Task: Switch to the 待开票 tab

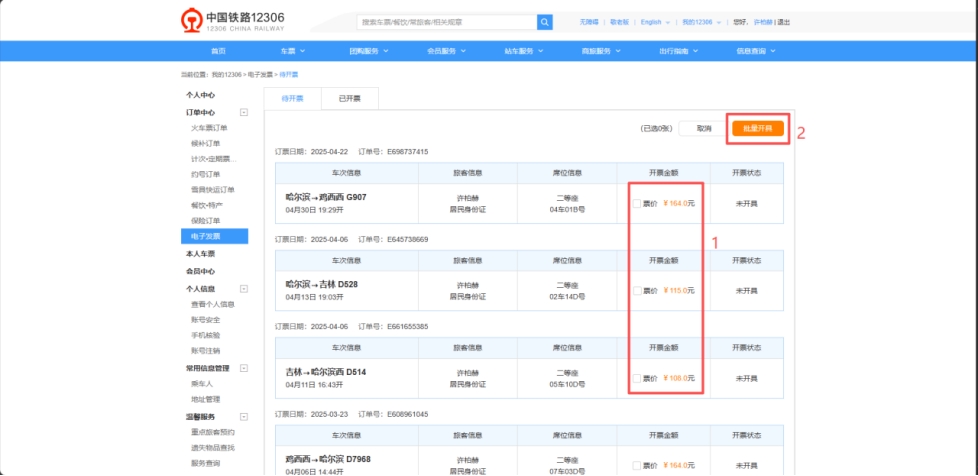Action: pos(293,99)
